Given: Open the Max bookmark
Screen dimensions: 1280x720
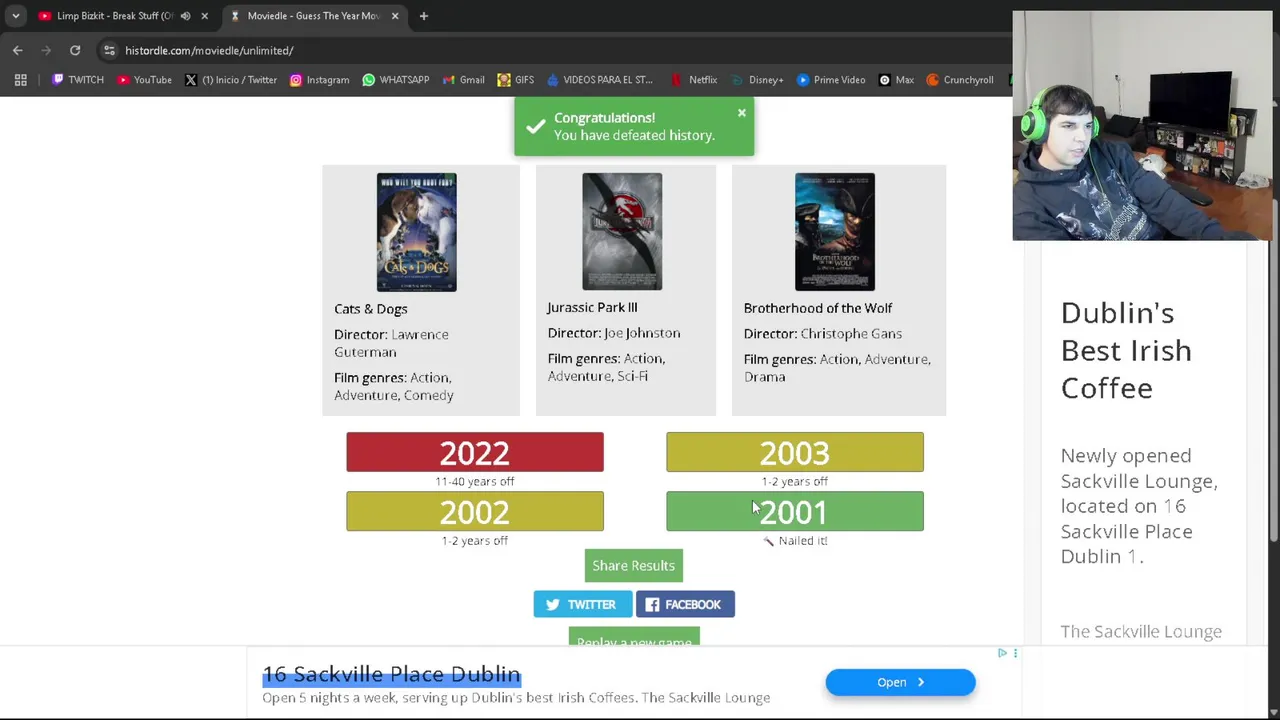Looking at the screenshot, I should click(x=896, y=80).
